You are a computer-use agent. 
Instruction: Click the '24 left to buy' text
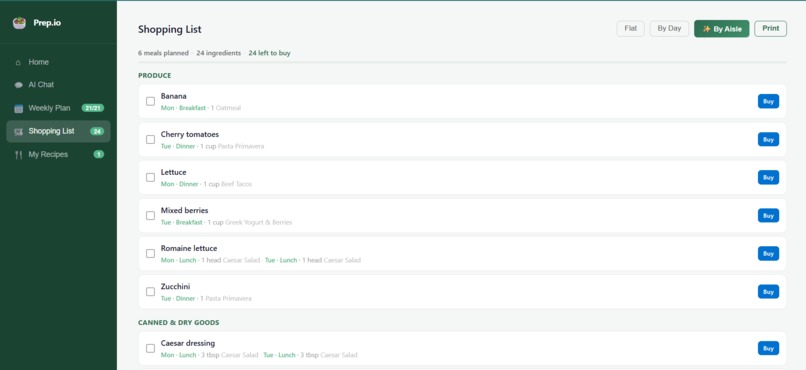269,53
